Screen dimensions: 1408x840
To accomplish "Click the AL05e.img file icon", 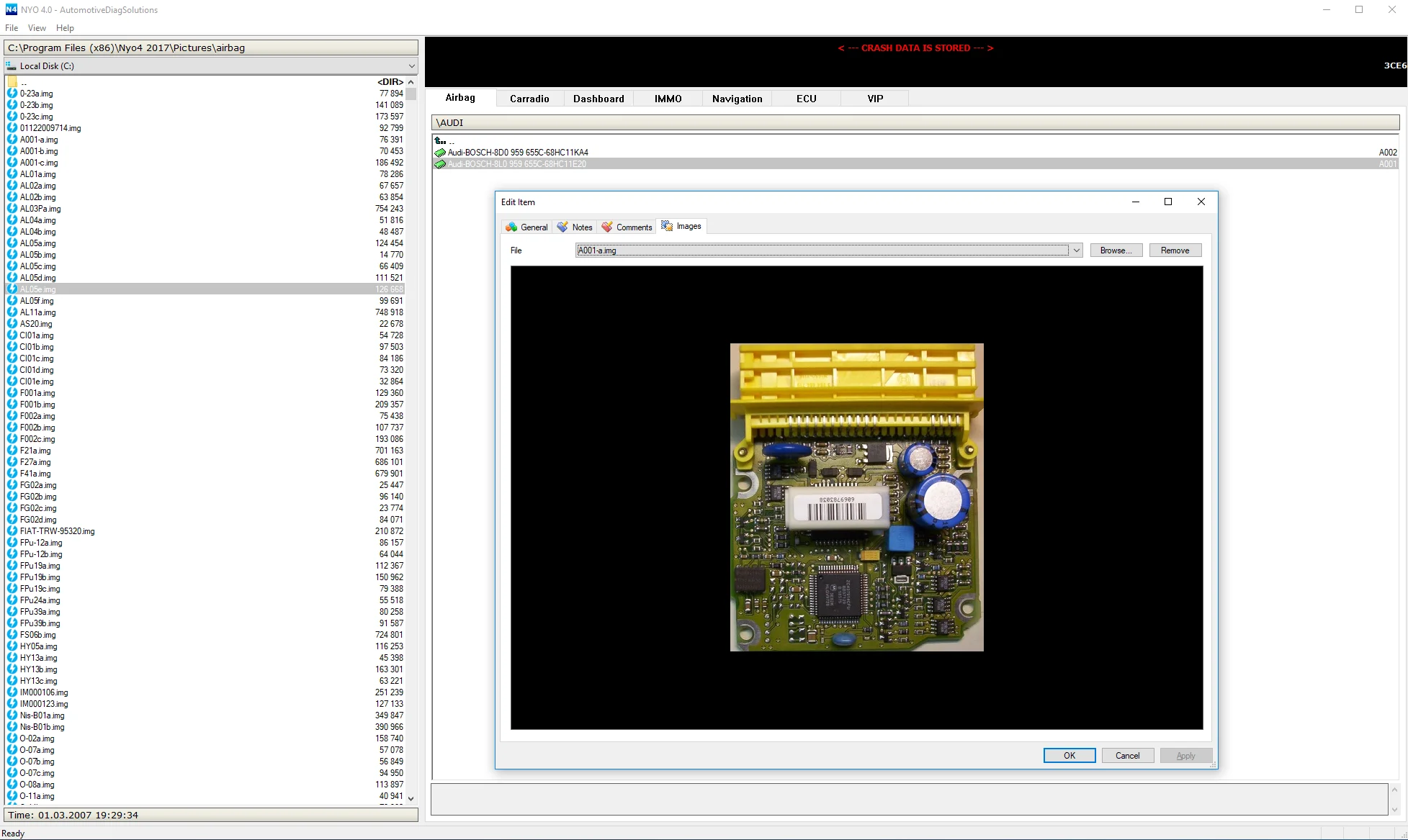I will 12,289.
